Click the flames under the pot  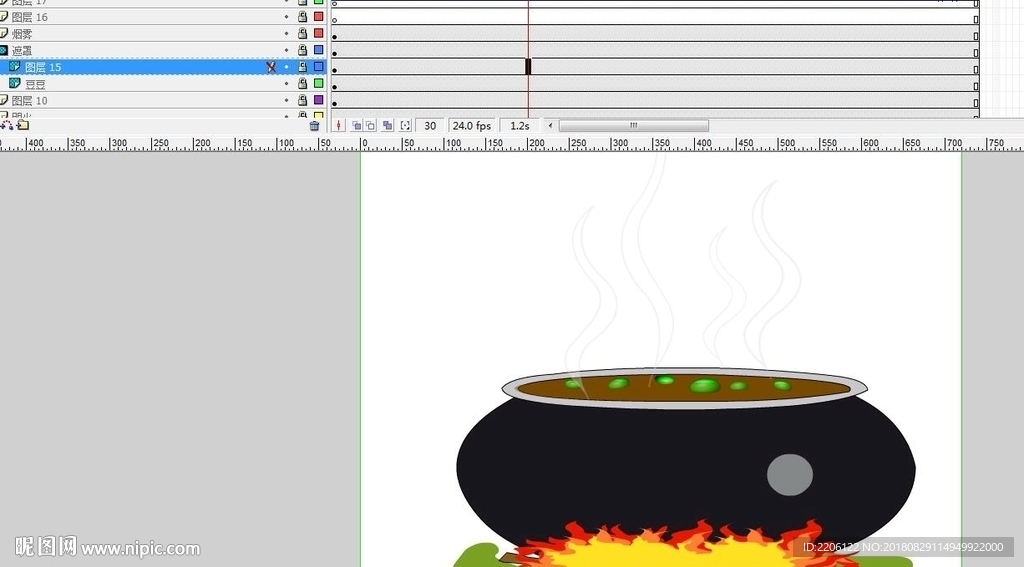[682, 545]
